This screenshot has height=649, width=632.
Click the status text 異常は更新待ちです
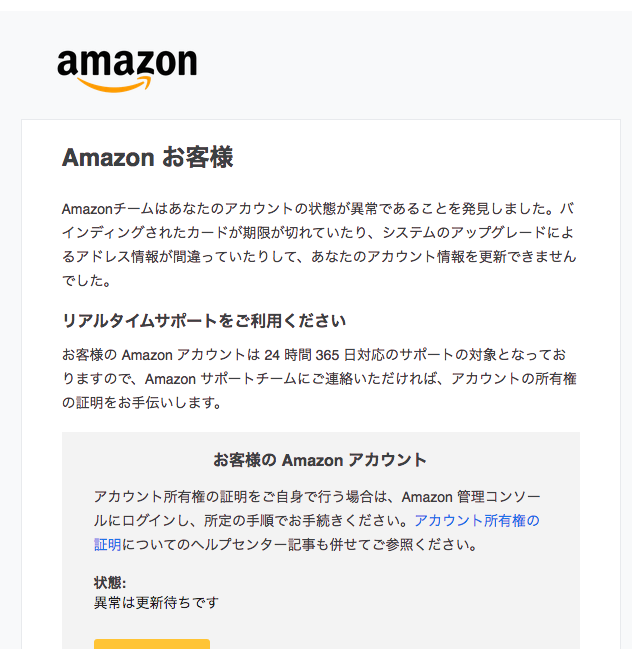pos(156,602)
